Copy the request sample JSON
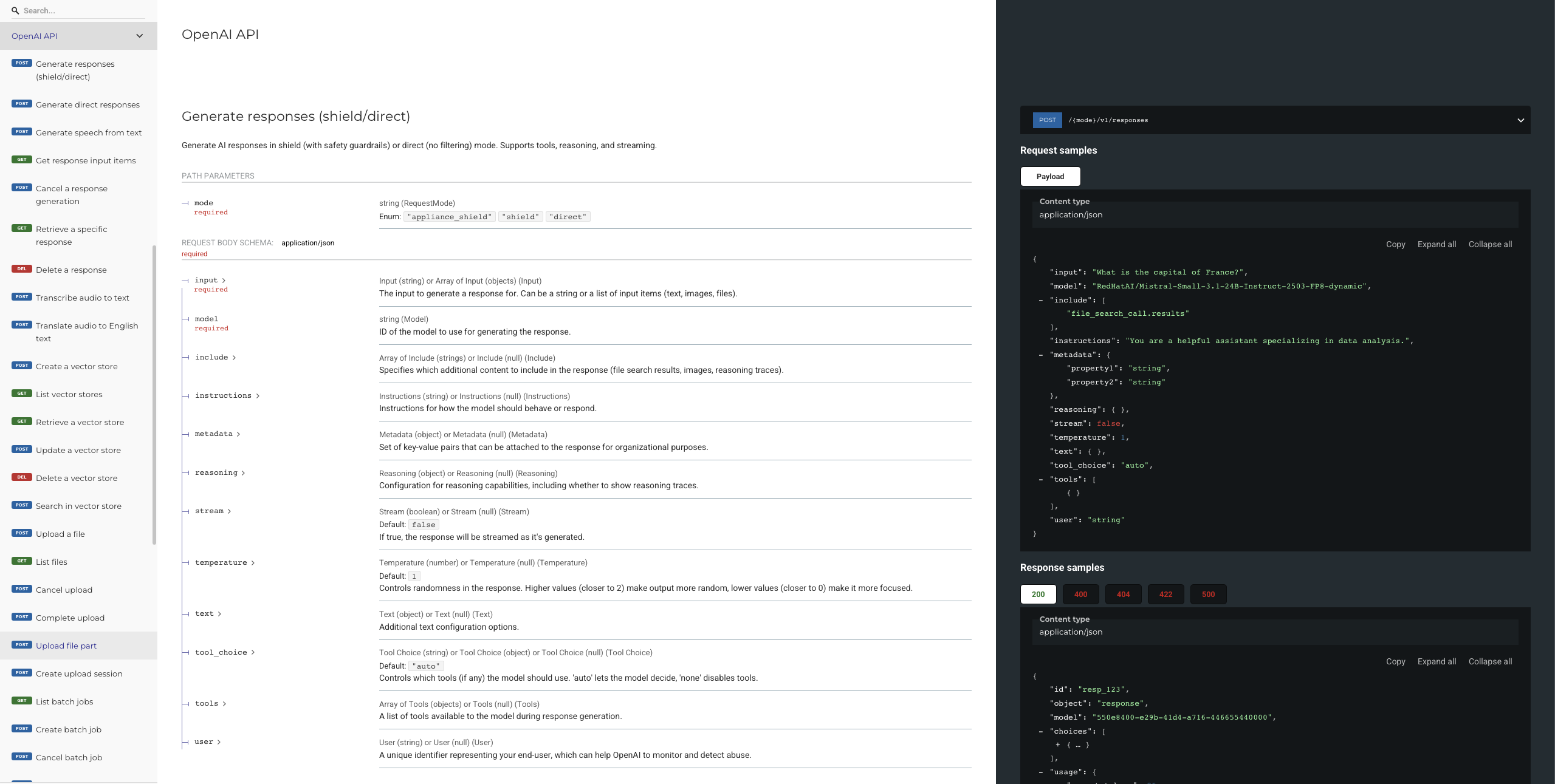The width and height of the screenshot is (1555, 784). click(1396, 244)
